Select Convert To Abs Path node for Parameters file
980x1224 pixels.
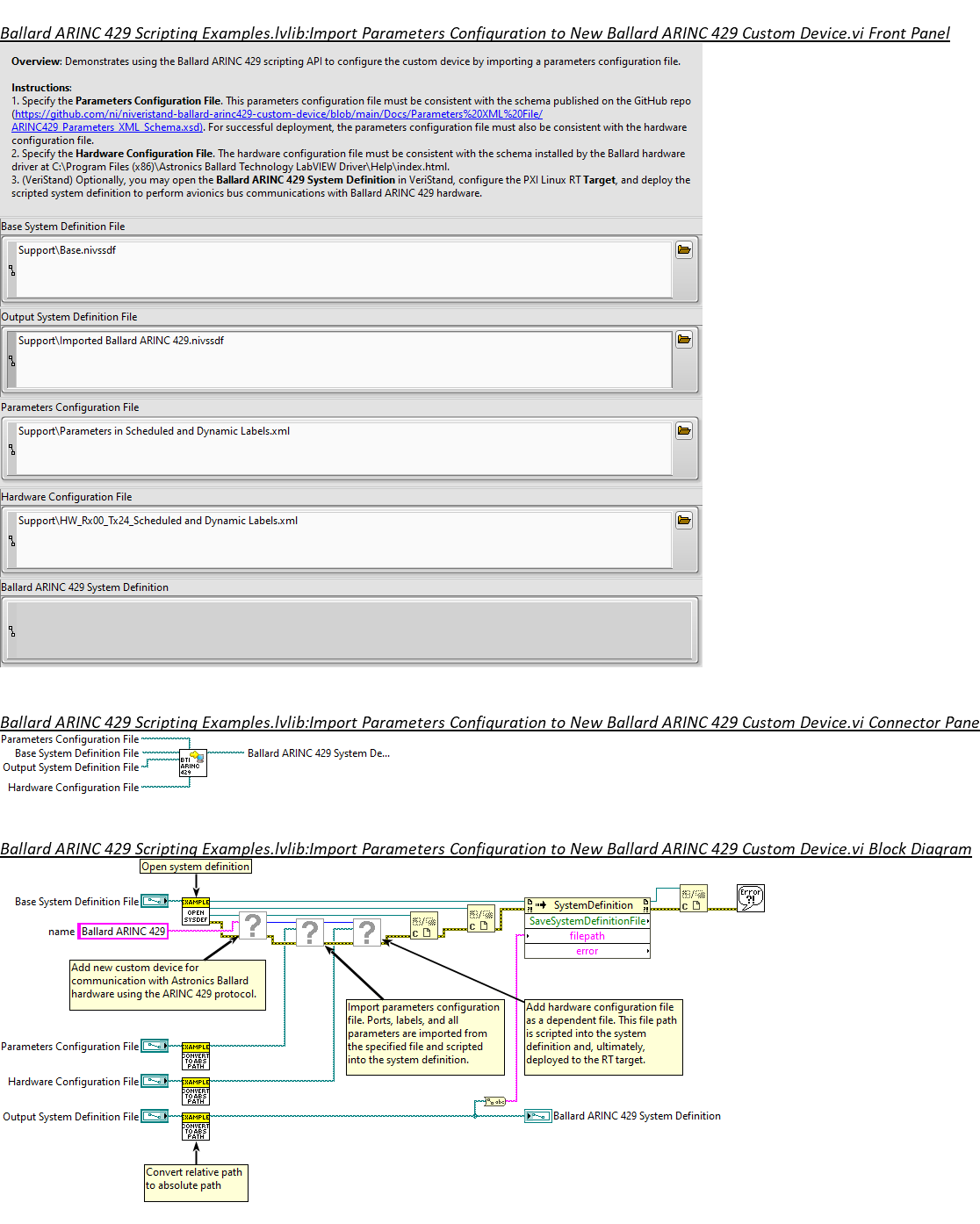pyautogui.click(x=196, y=1056)
